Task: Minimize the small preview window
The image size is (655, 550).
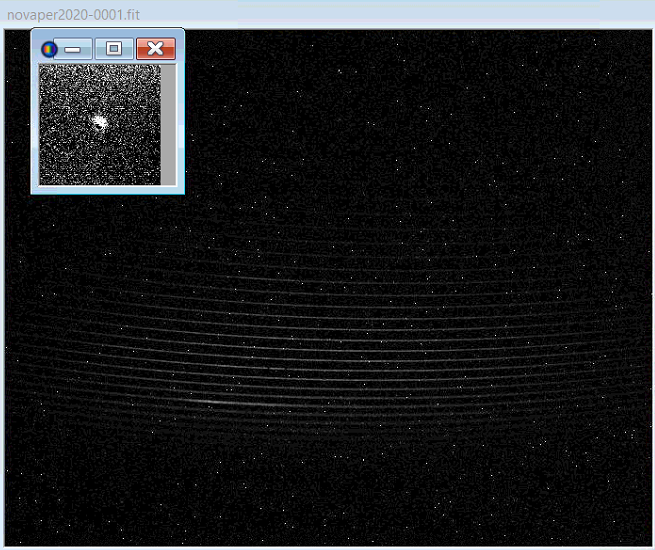Action: pyautogui.click(x=74, y=49)
